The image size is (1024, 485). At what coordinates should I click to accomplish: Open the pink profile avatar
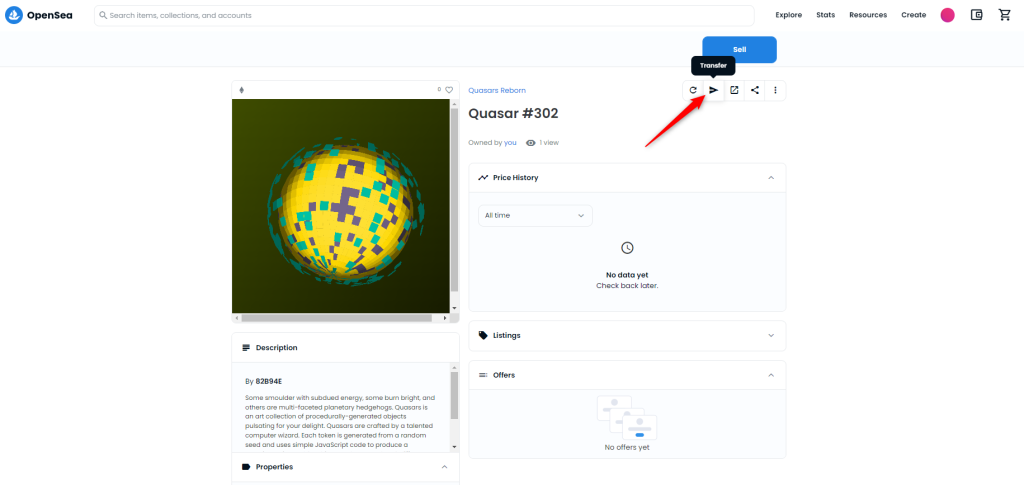[x=947, y=15]
